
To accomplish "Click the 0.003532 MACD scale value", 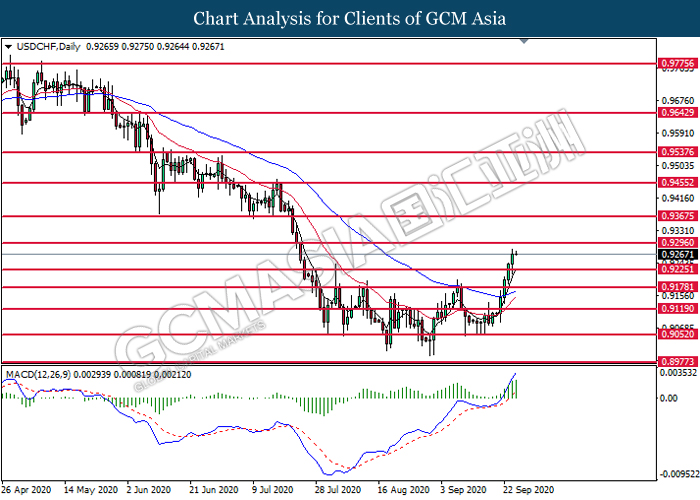I will pos(679,373).
